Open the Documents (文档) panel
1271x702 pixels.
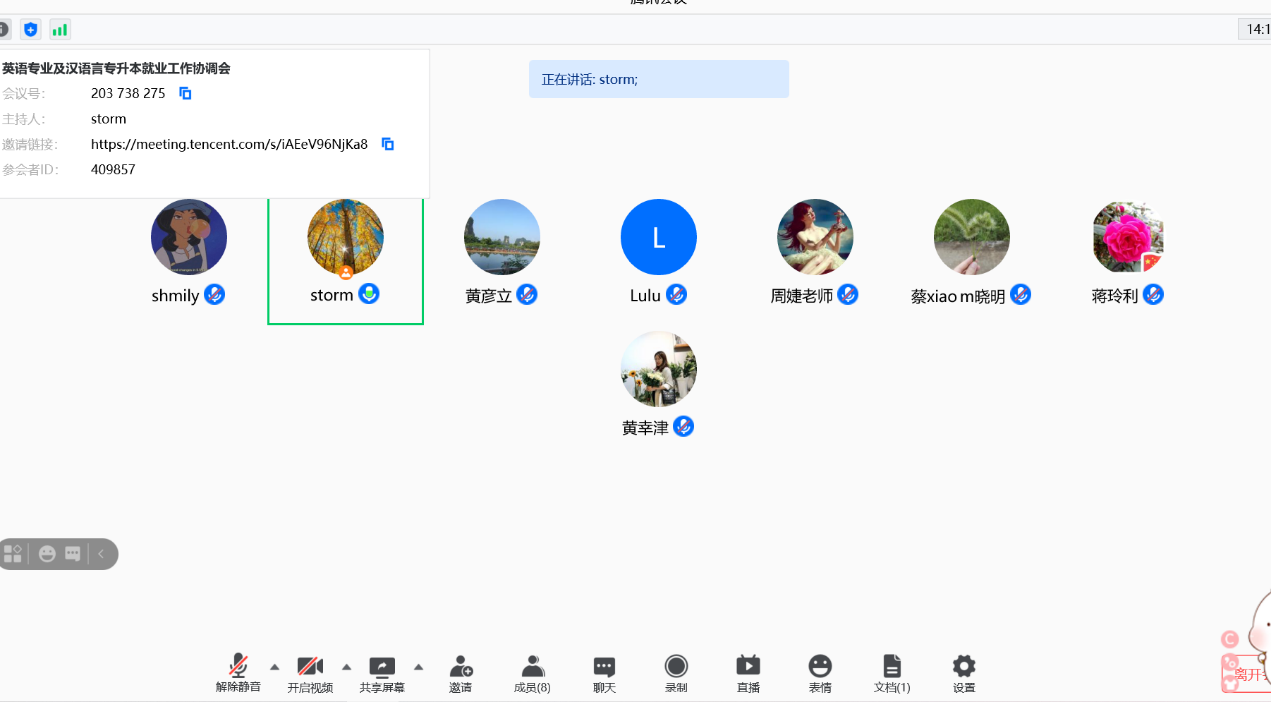tap(892, 667)
